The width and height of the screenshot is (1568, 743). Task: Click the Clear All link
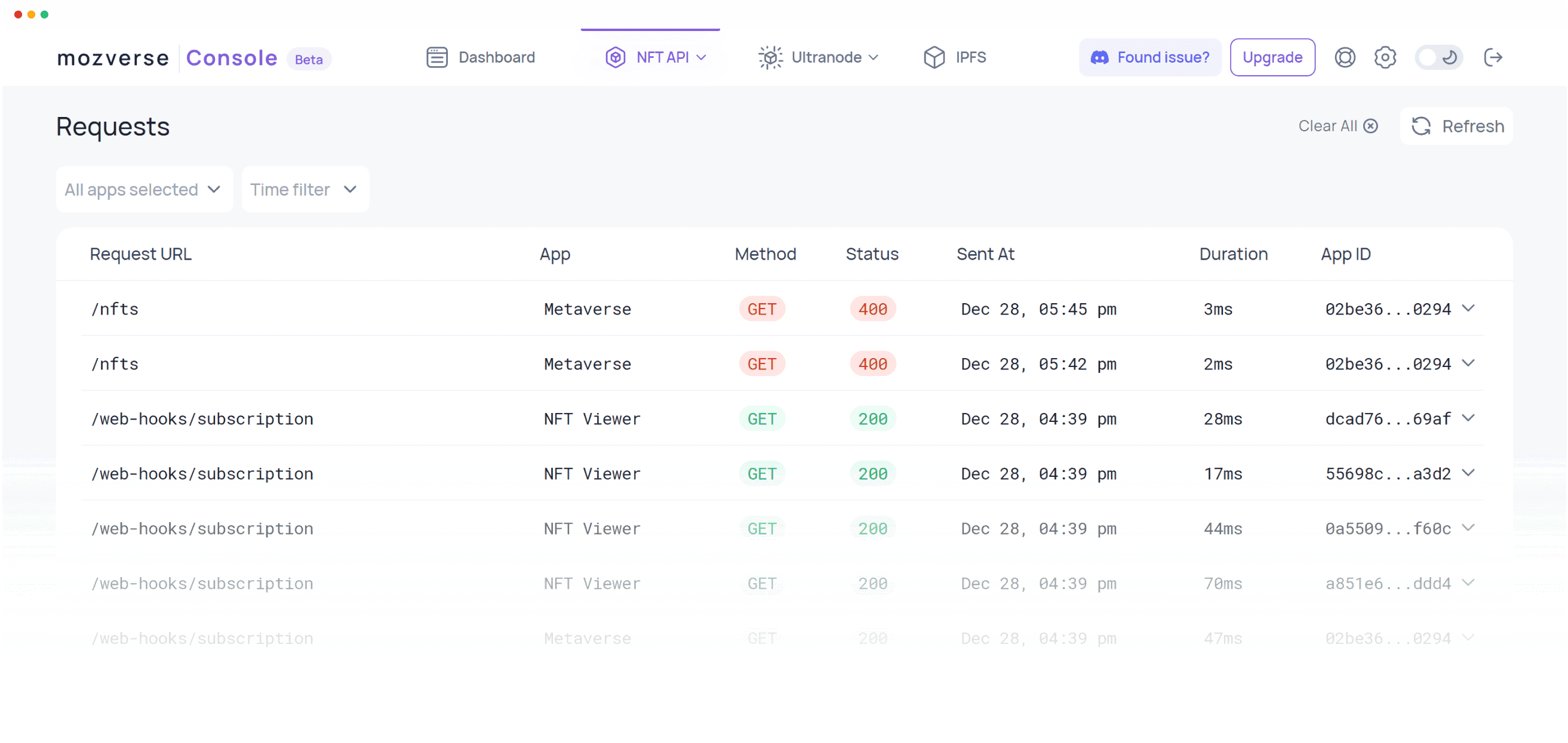pyautogui.click(x=1327, y=126)
